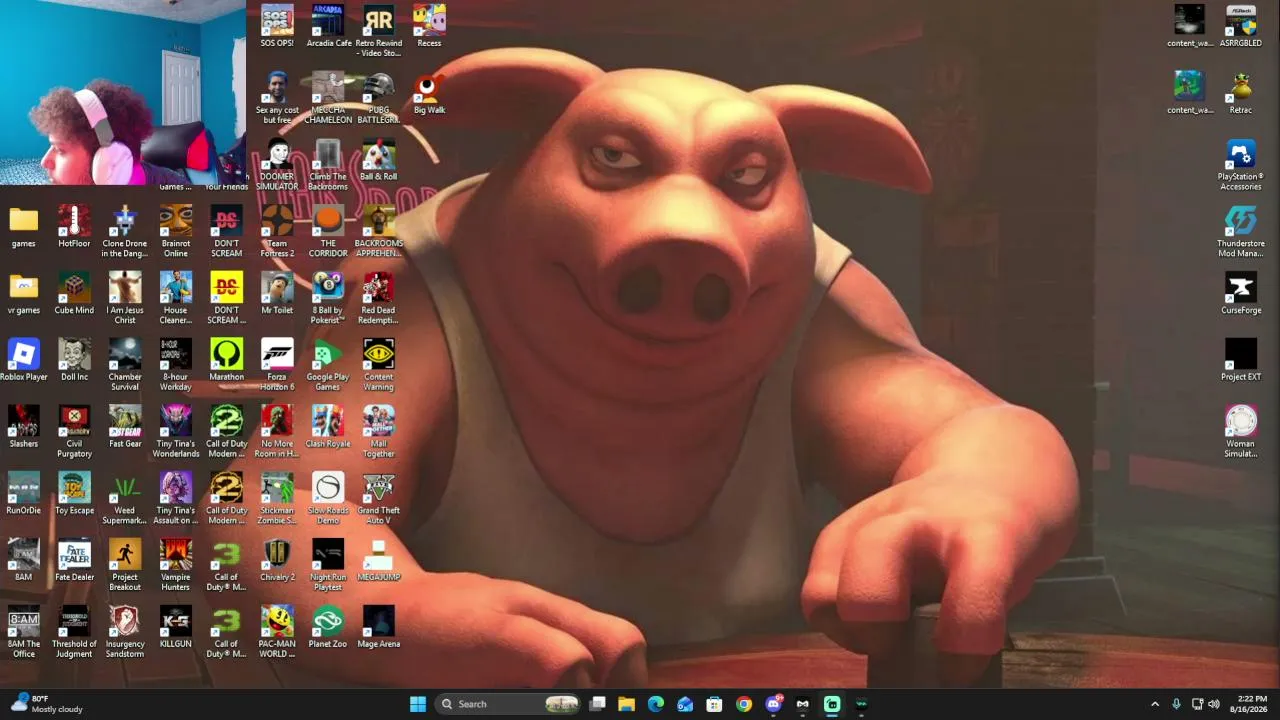This screenshot has width=1280, height=720.
Task: Open the Weed Supermarket shortcut
Action: 124,500
